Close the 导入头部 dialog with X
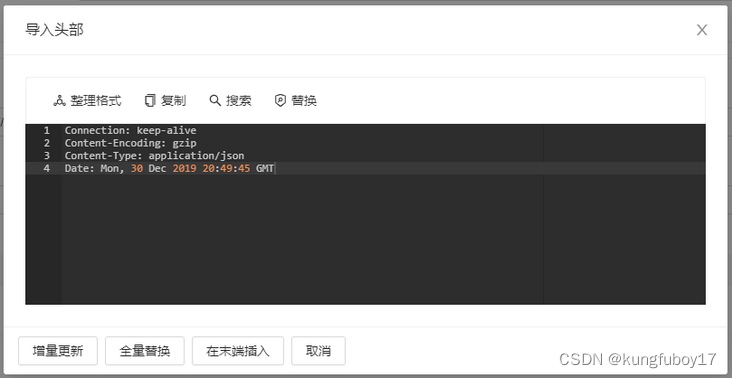The image size is (732, 378). [x=702, y=30]
